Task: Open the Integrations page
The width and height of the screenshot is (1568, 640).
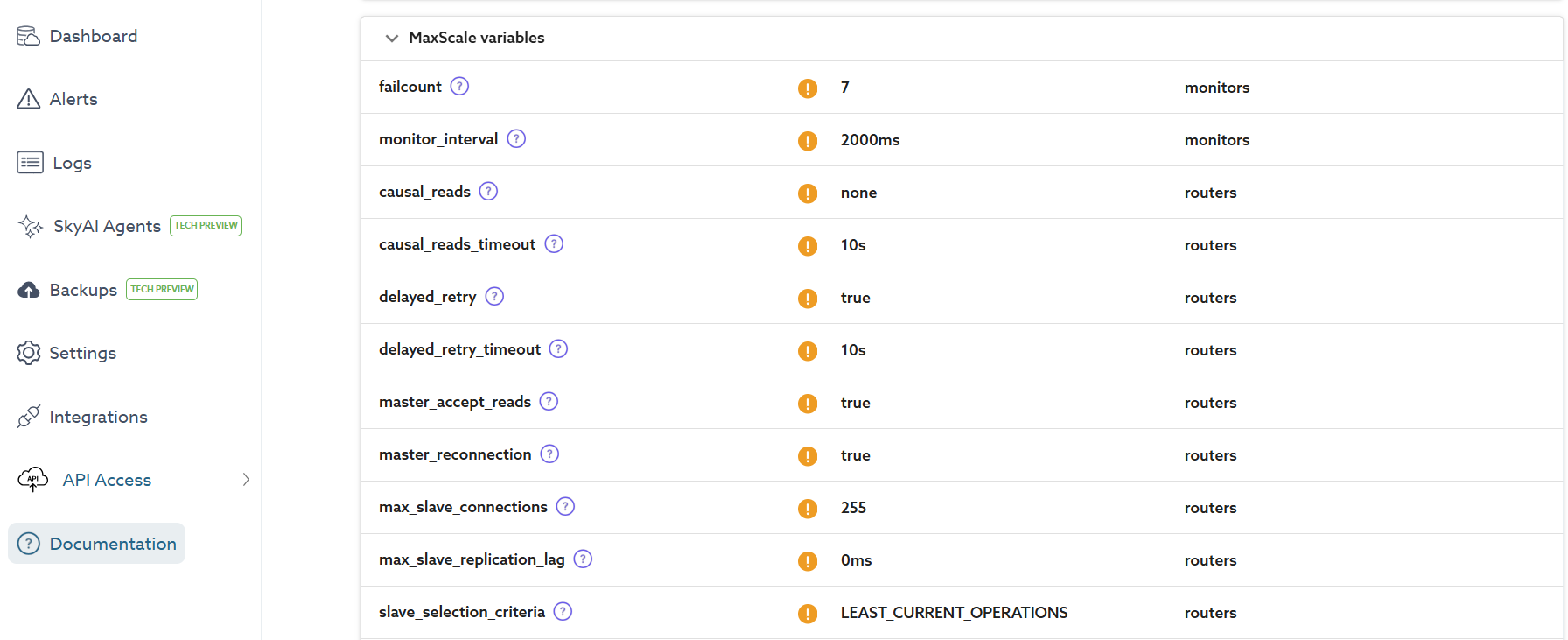Action: point(98,417)
